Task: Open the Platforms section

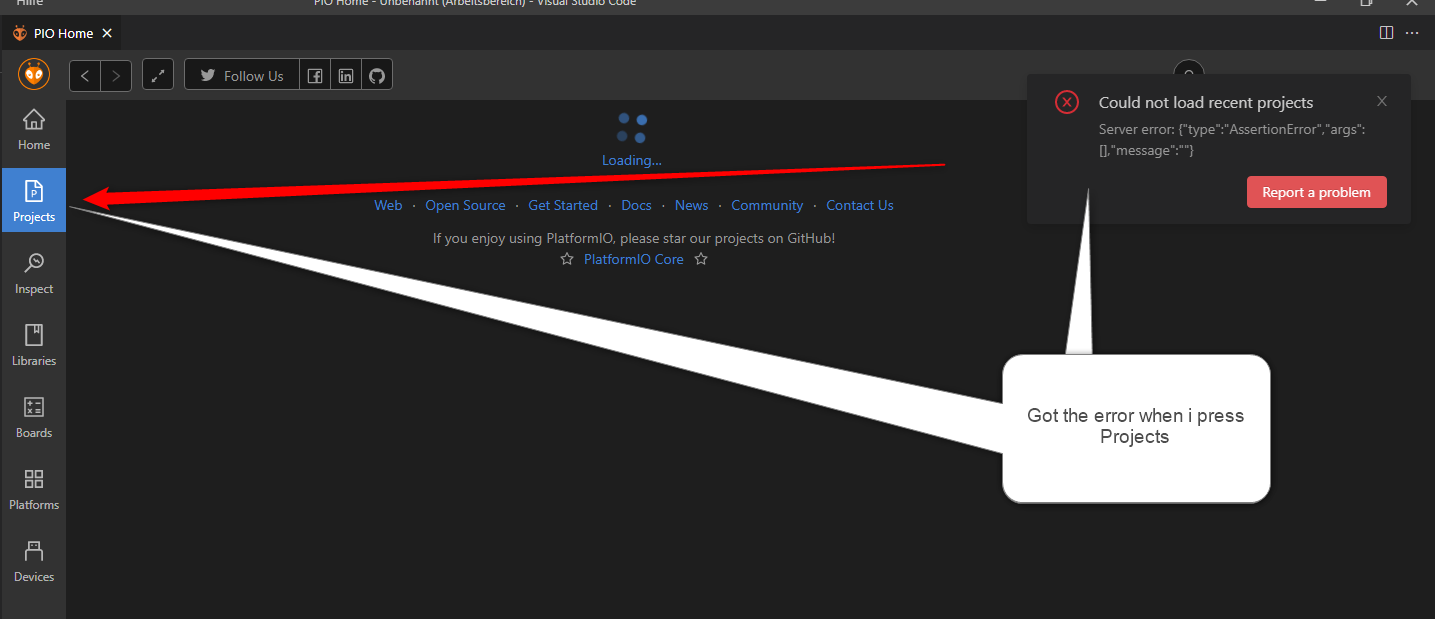Action: [x=33, y=489]
